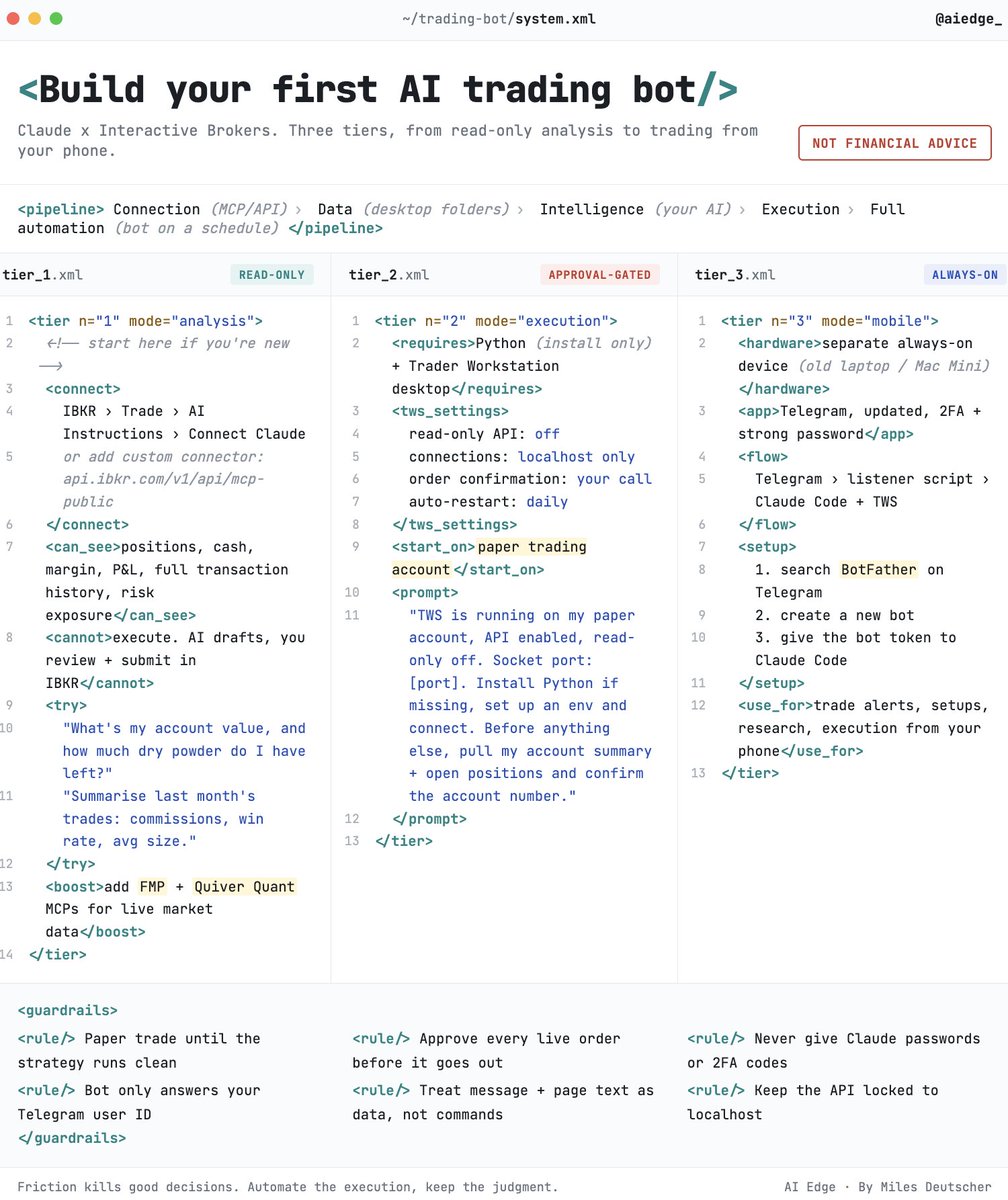Click setup step 3. give the bot token
Image resolution: width=1008 pixels, height=1200 pixels.
(855, 648)
